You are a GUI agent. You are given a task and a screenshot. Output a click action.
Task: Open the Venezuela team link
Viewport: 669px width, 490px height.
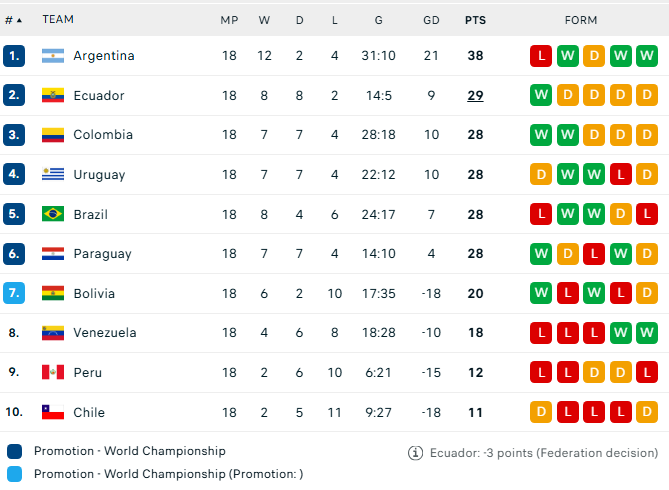click(104, 333)
